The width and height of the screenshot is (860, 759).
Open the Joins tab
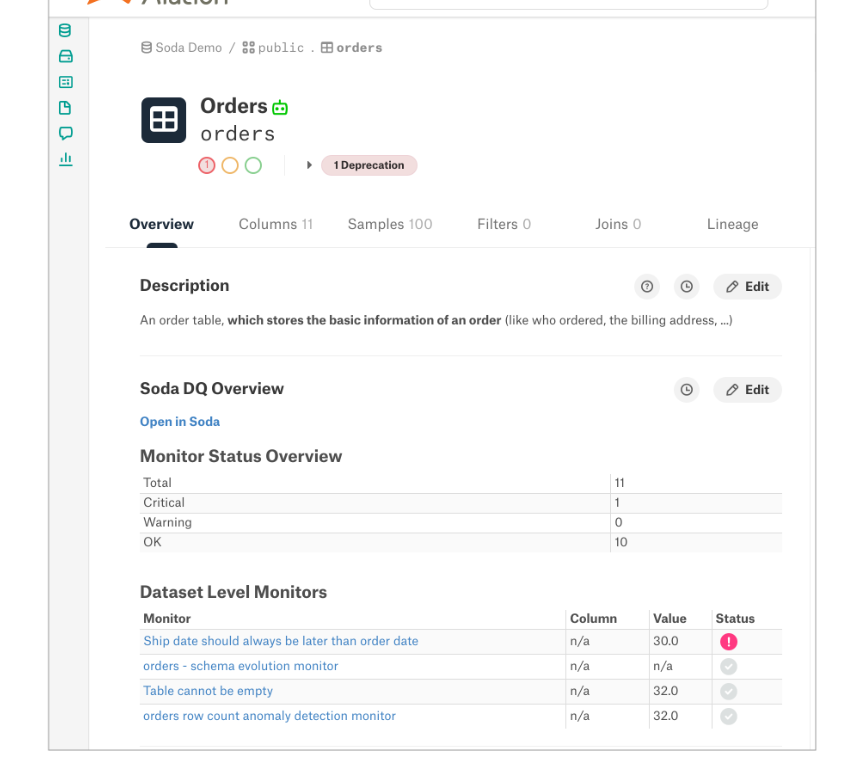click(618, 224)
